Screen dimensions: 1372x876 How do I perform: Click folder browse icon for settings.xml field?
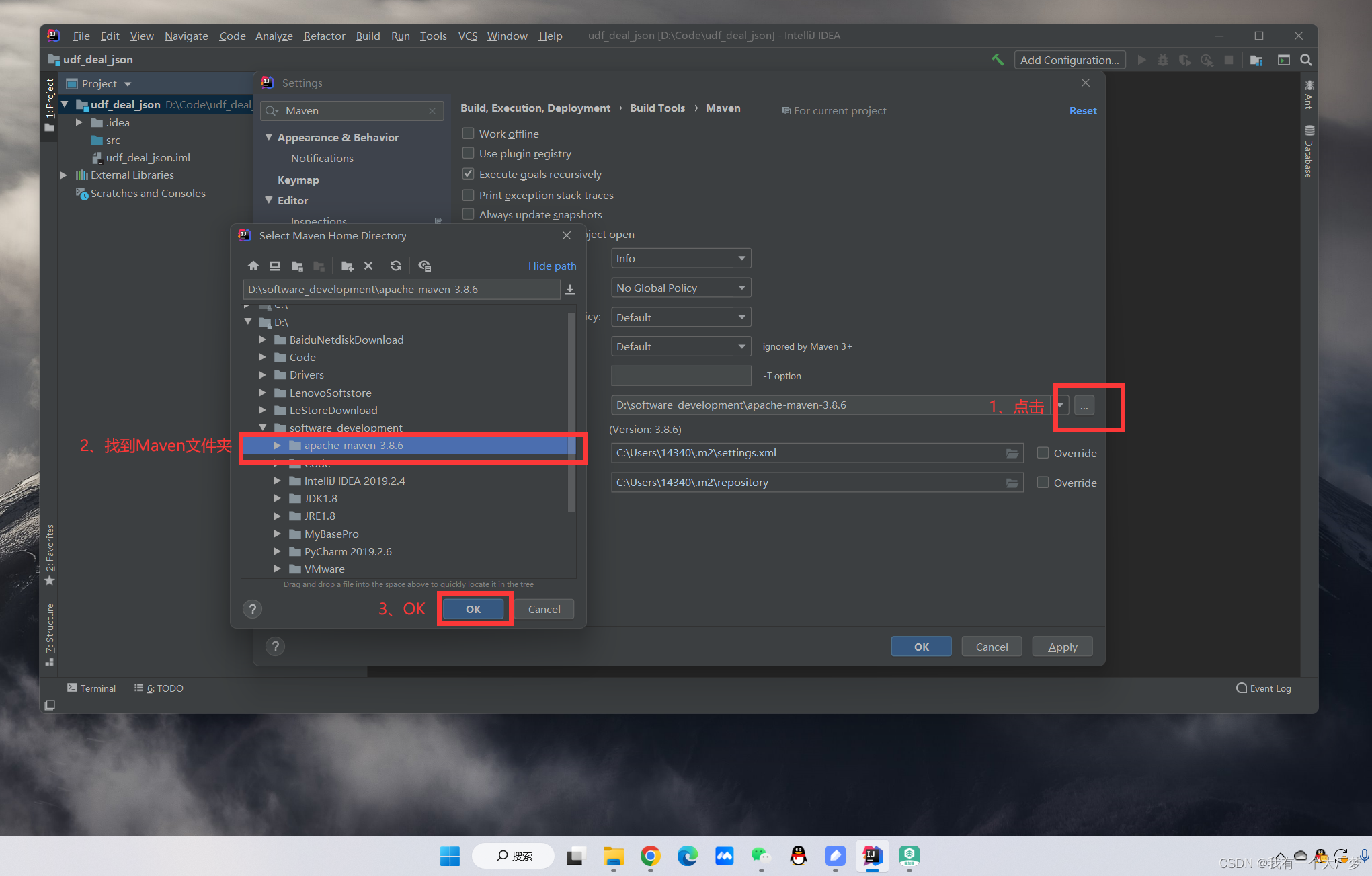pyautogui.click(x=1012, y=453)
